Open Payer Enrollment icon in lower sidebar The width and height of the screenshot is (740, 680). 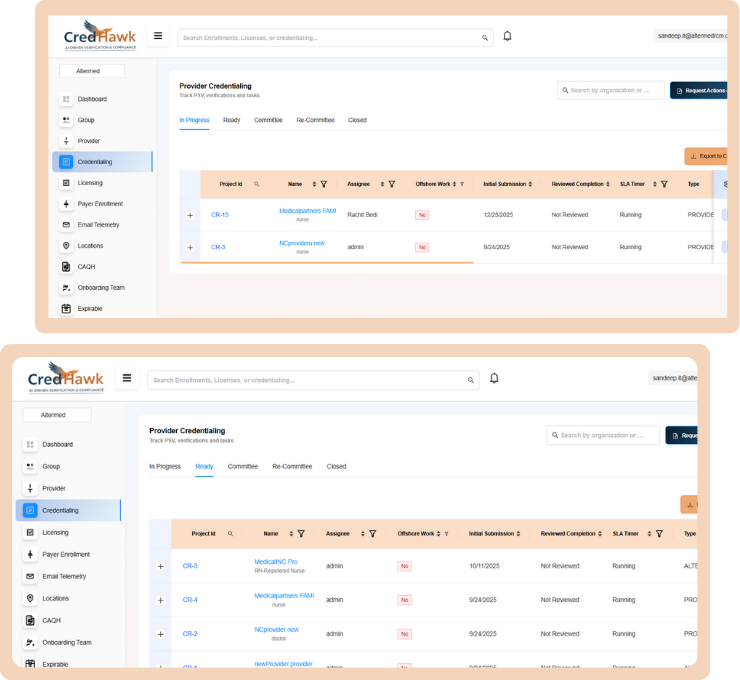(x=30, y=554)
